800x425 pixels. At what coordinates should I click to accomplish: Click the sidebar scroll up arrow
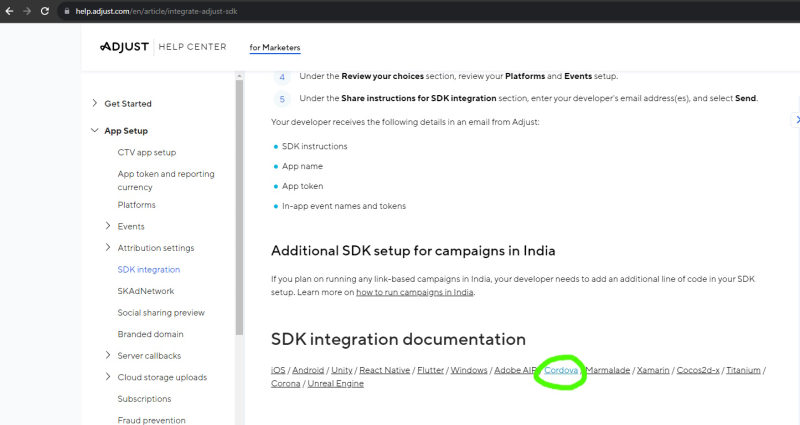(239, 76)
